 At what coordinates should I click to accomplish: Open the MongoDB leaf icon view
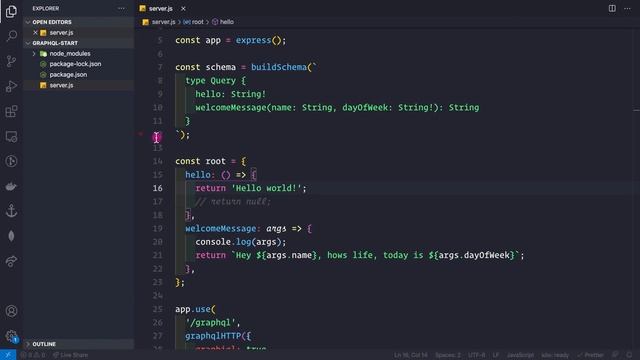point(11,236)
